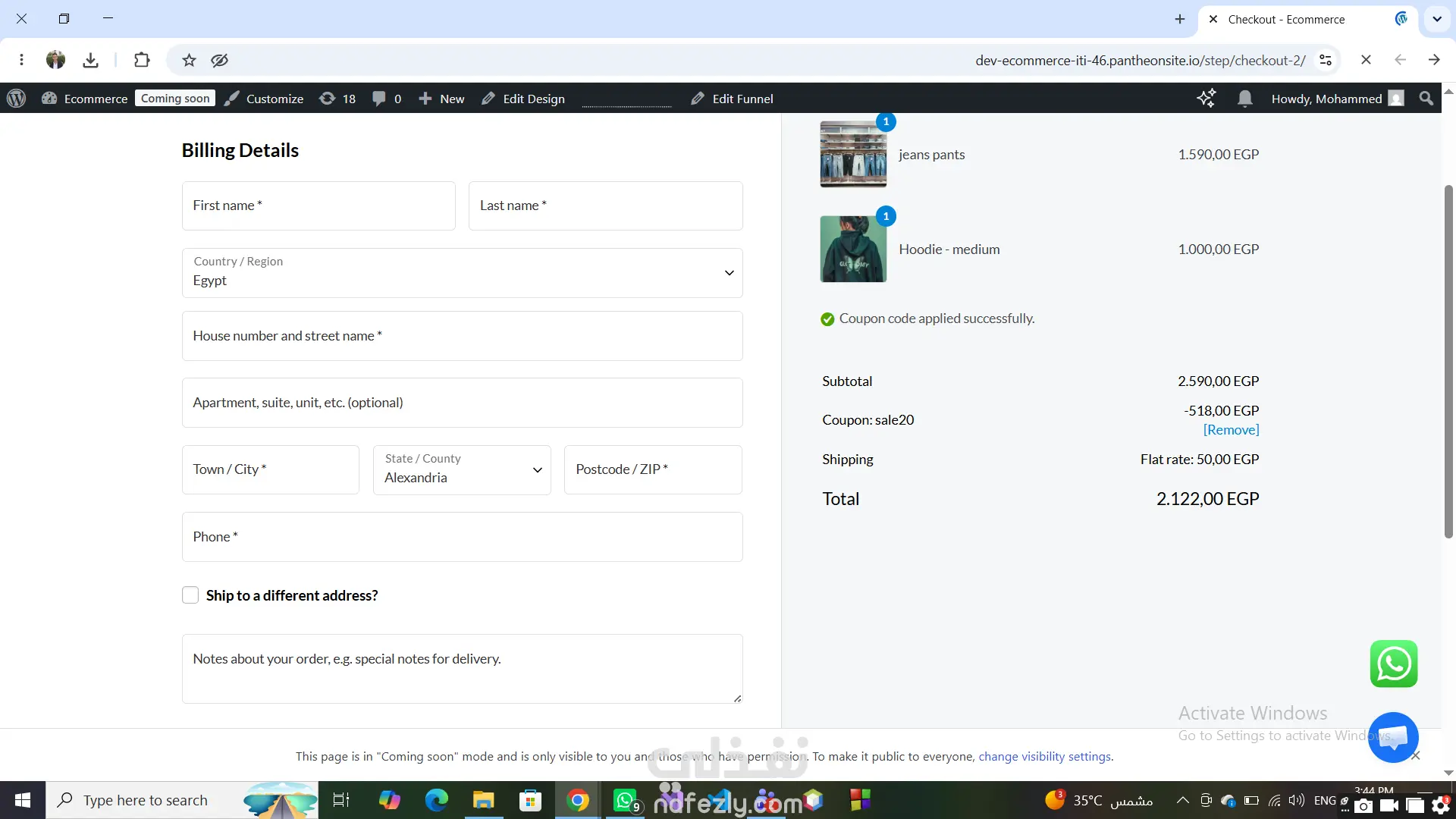Open the Chrome profile avatar
The width and height of the screenshot is (1456, 819).
pyautogui.click(x=55, y=60)
